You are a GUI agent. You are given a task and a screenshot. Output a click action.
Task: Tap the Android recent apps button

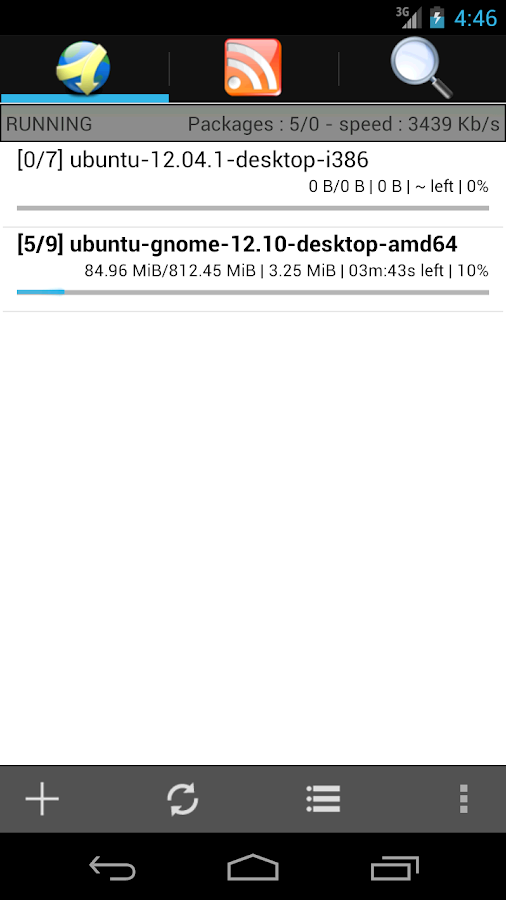pyautogui.click(x=394, y=867)
